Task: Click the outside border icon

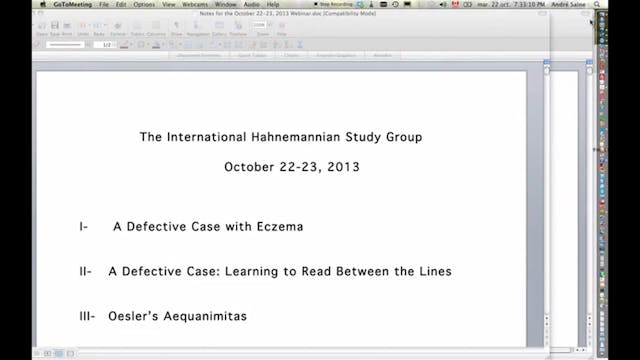Action: (x=141, y=44)
